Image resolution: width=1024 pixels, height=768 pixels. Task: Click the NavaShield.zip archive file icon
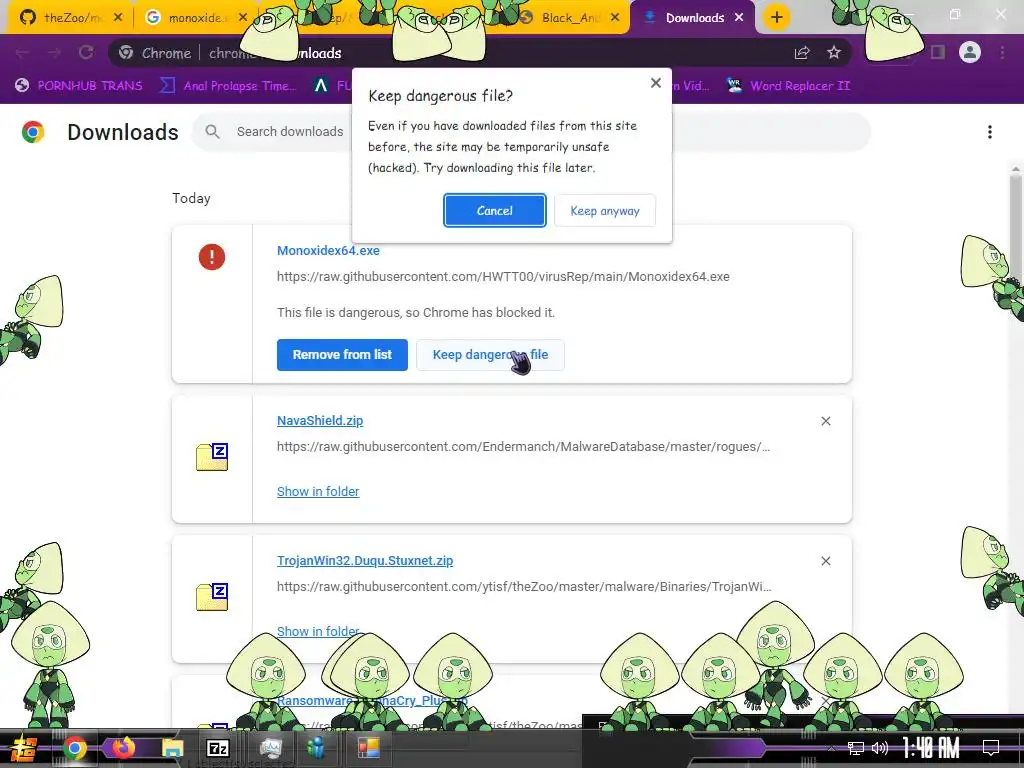point(212,456)
